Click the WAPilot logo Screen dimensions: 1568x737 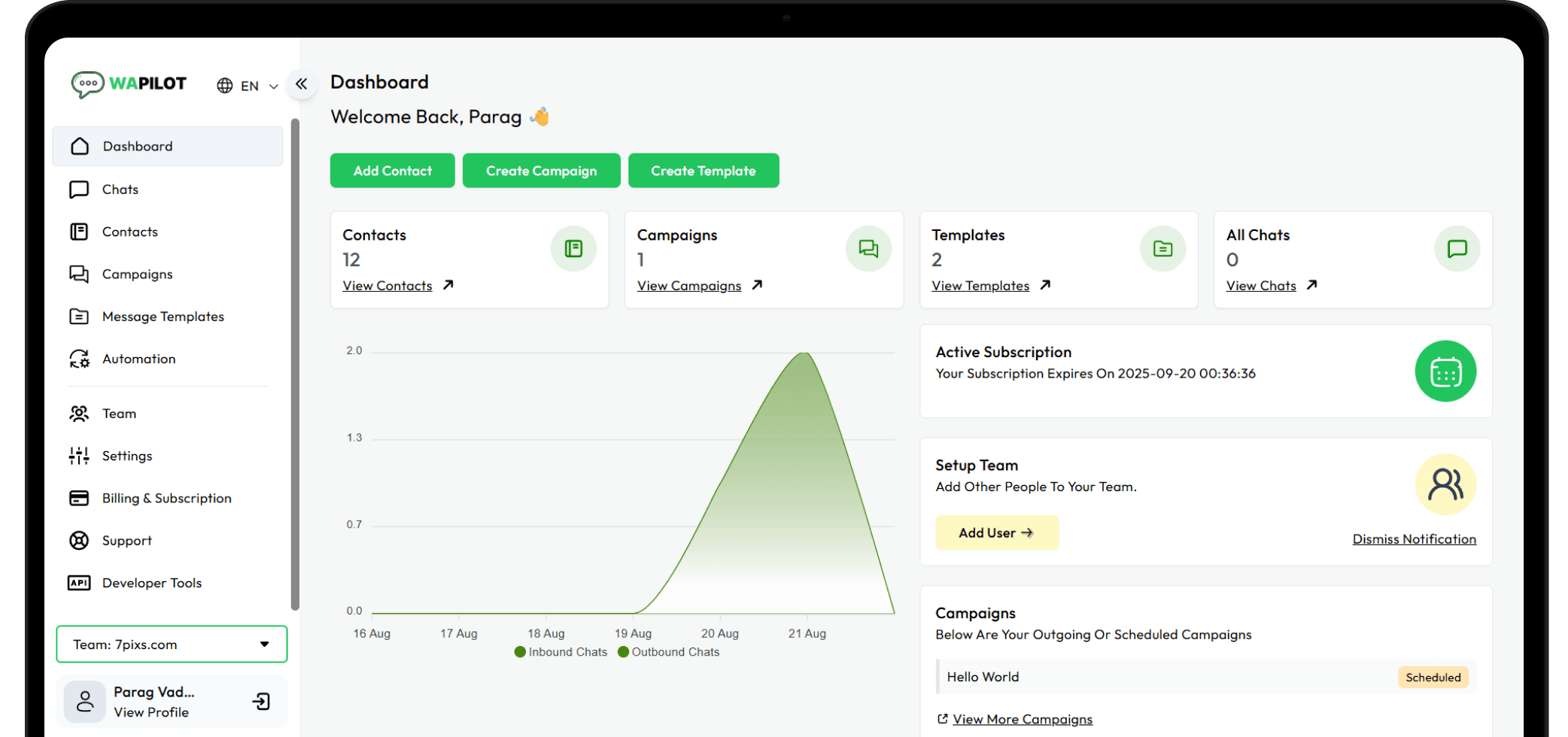coord(129,84)
